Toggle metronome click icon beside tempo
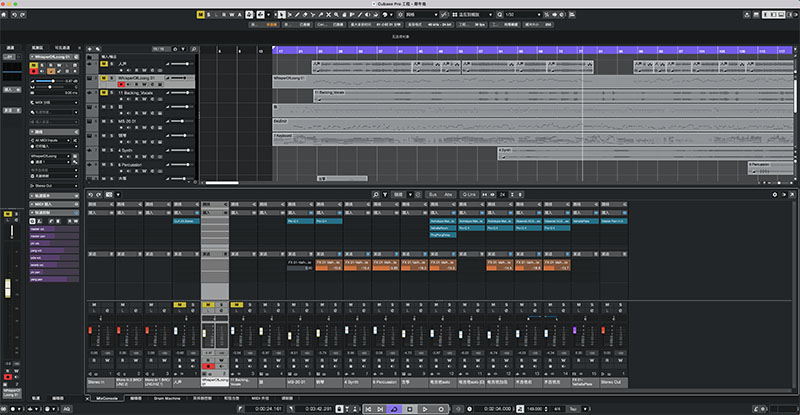This screenshot has width=800, height=415. tap(520, 409)
